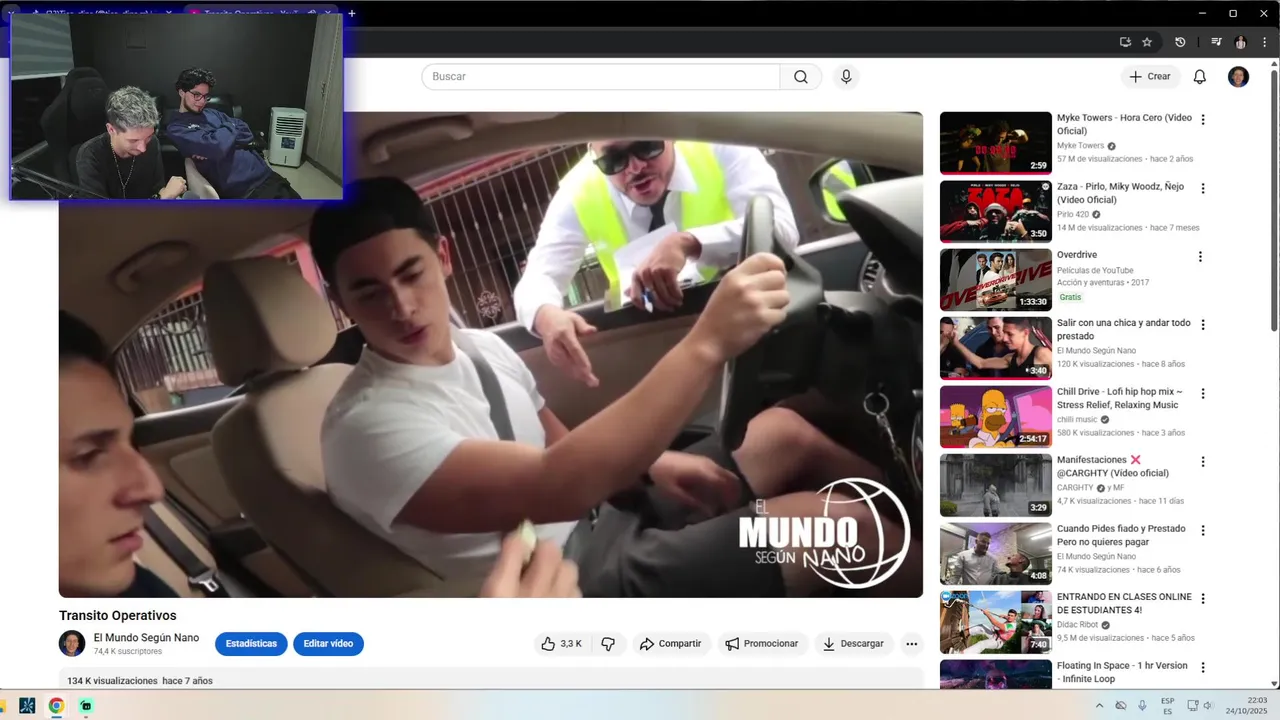Click 134 K visualizaciones description text
The height and width of the screenshot is (720, 1280).
(112, 681)
